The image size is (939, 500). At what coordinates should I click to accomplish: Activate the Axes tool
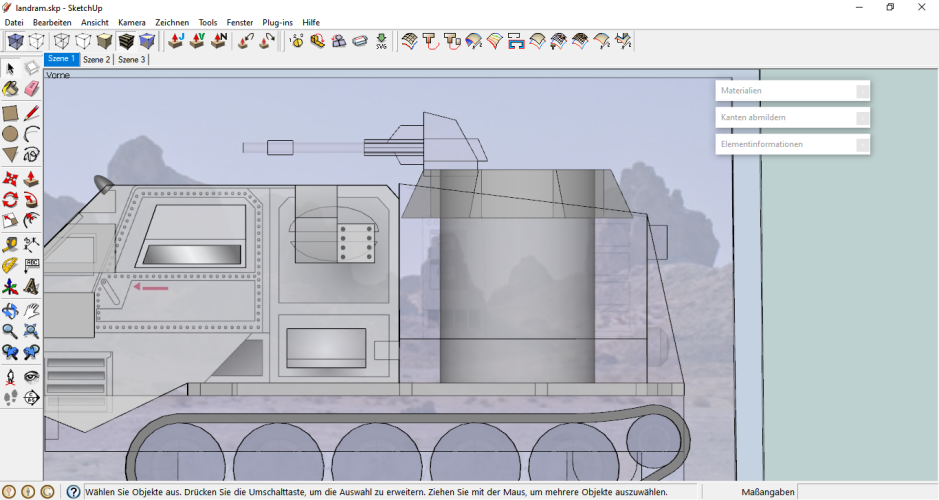tap(10, 287)
